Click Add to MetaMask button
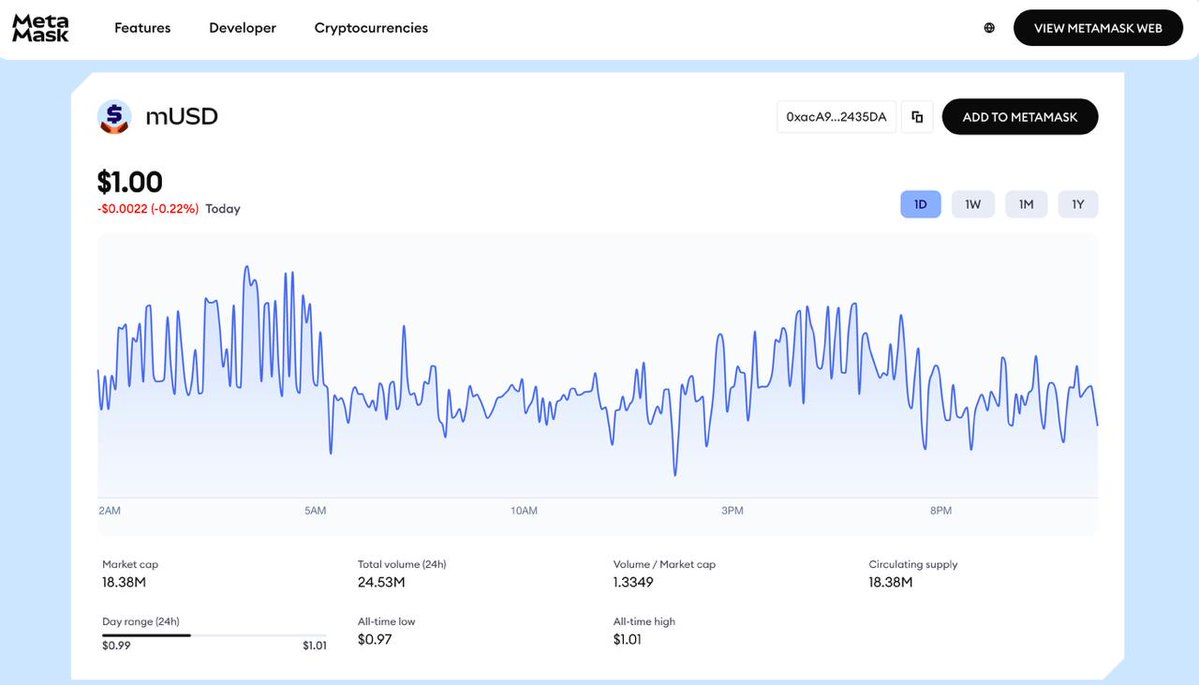This screenshot has height=685, width=1199. (1020, 117)
